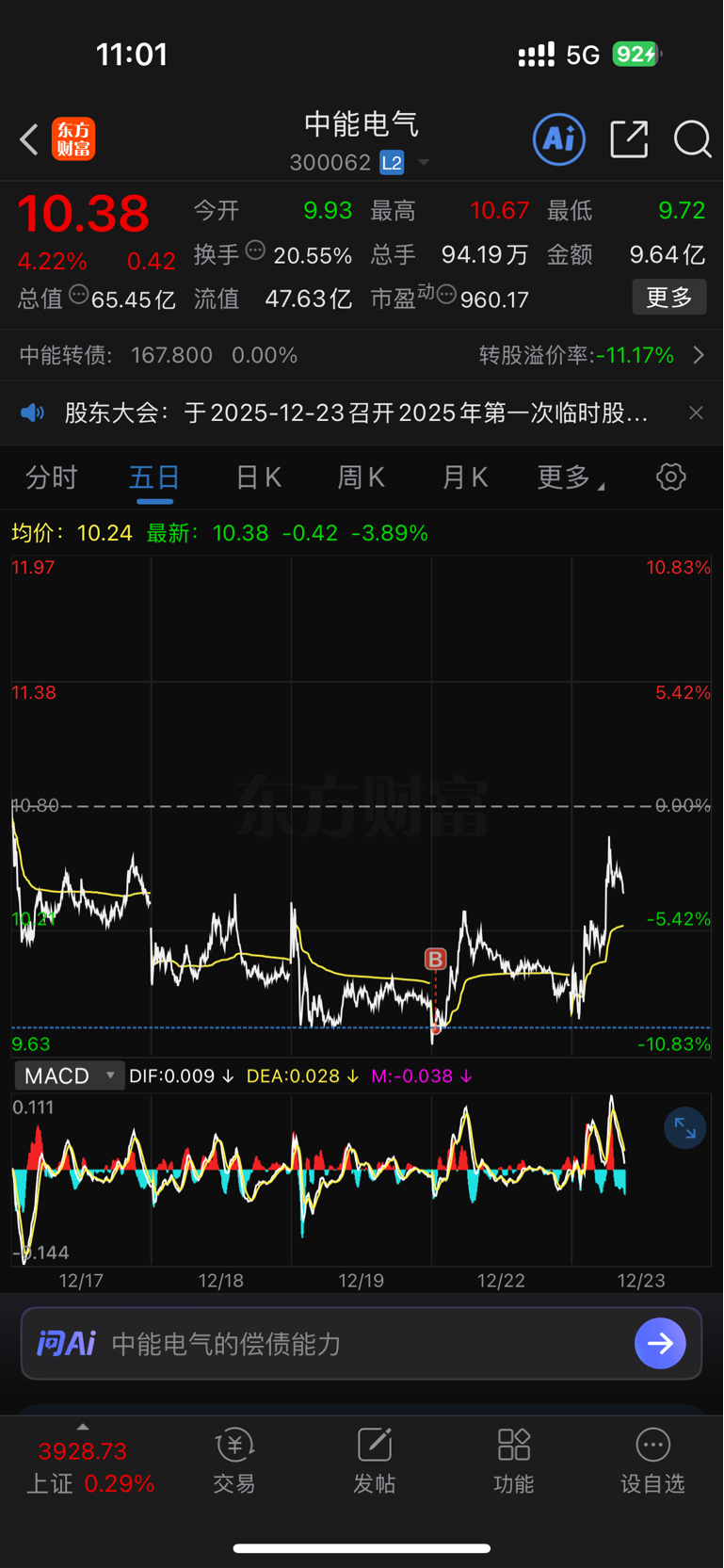Image resolution: width=724 pixels, height=1568 pixels.
Task: Expand chart to fullscreen icon
Action: coord(684,1127)
